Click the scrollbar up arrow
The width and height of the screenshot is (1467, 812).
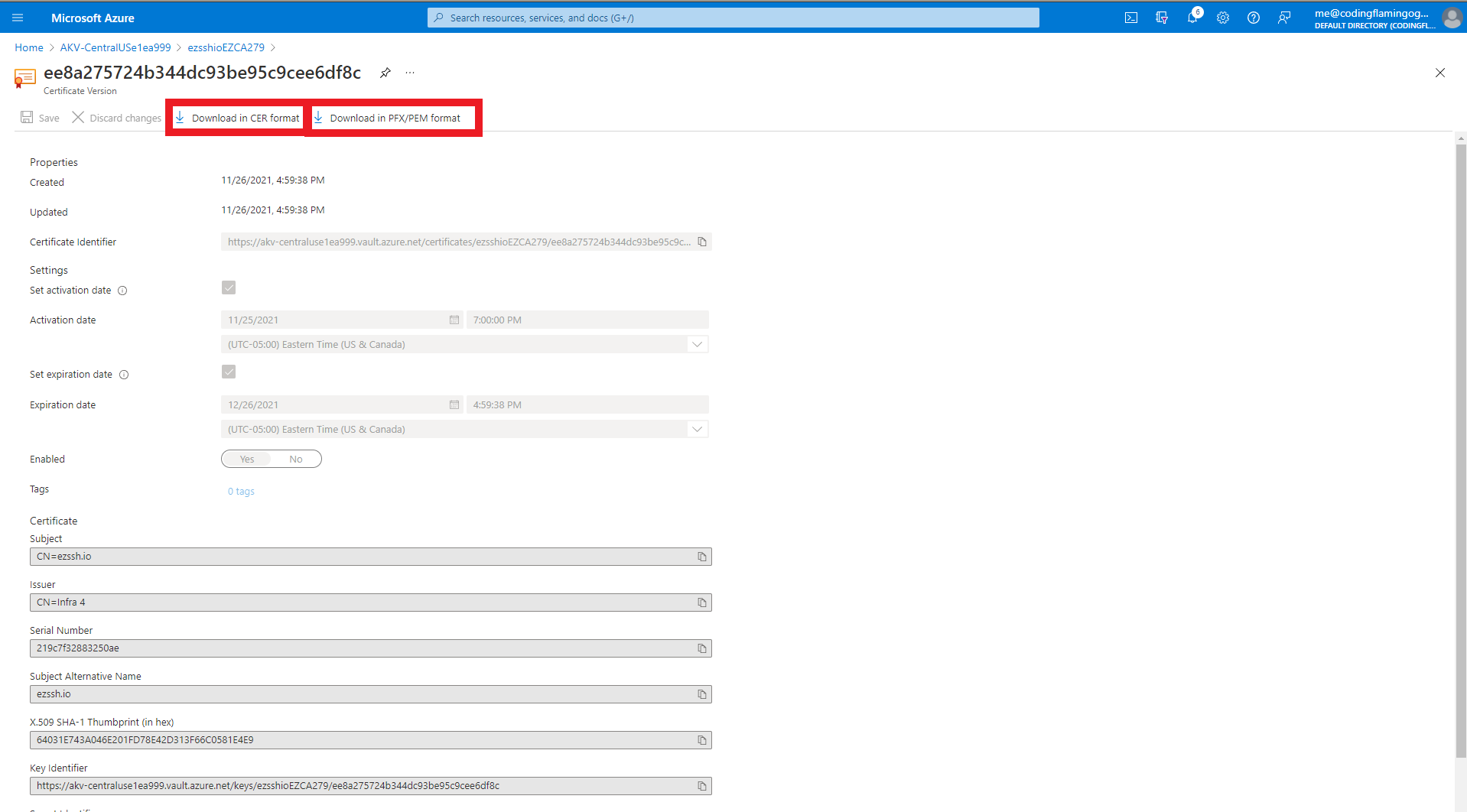coord(1461,138)
